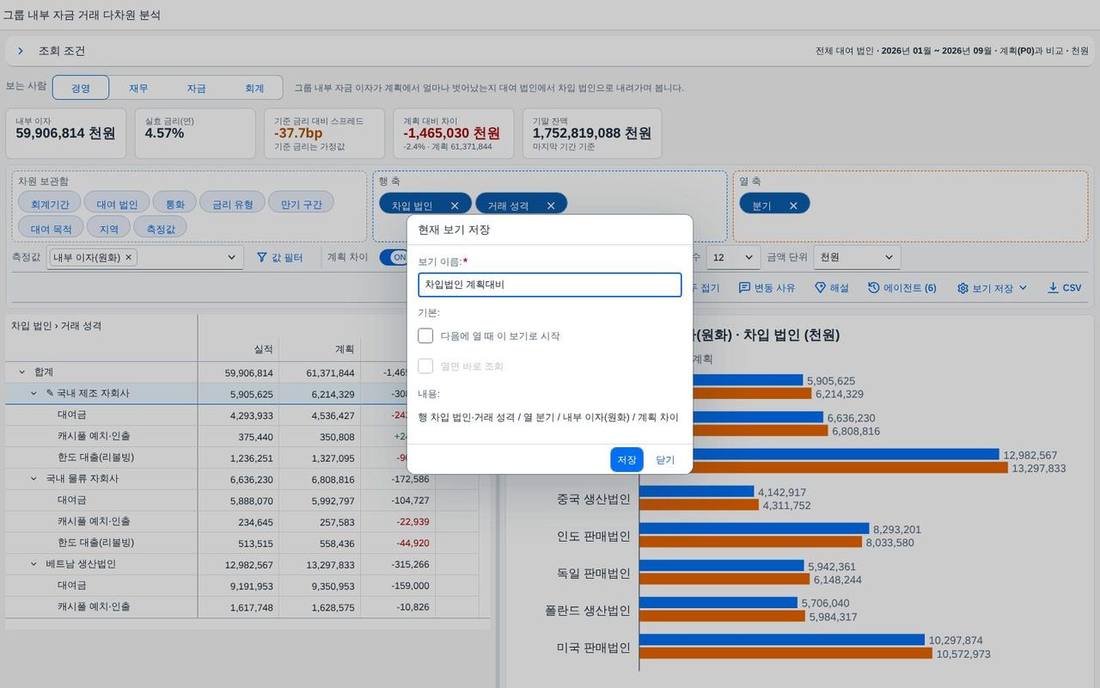The width and height of the screenshot is (1100, 688).
Task: Open the 보기 저장 dropdown chevron
Action: pos(1023,288)
